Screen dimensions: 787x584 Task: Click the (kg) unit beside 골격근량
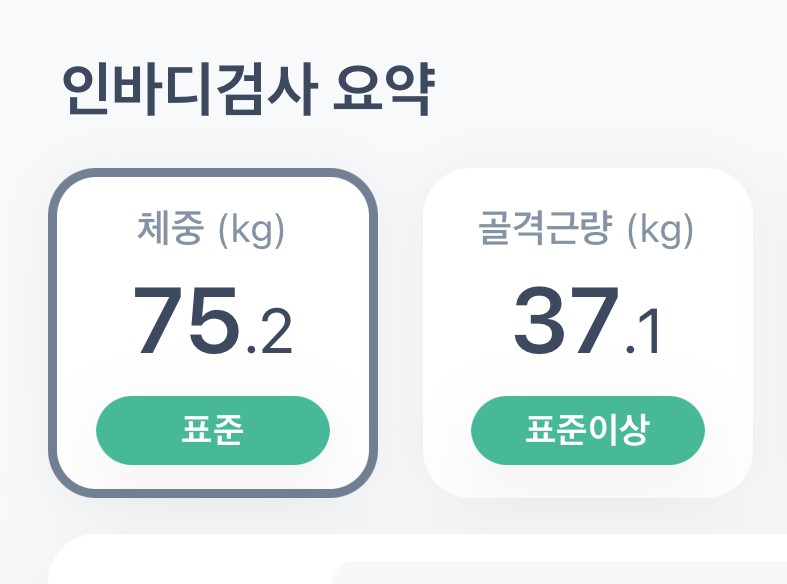[x=659, y=233]
